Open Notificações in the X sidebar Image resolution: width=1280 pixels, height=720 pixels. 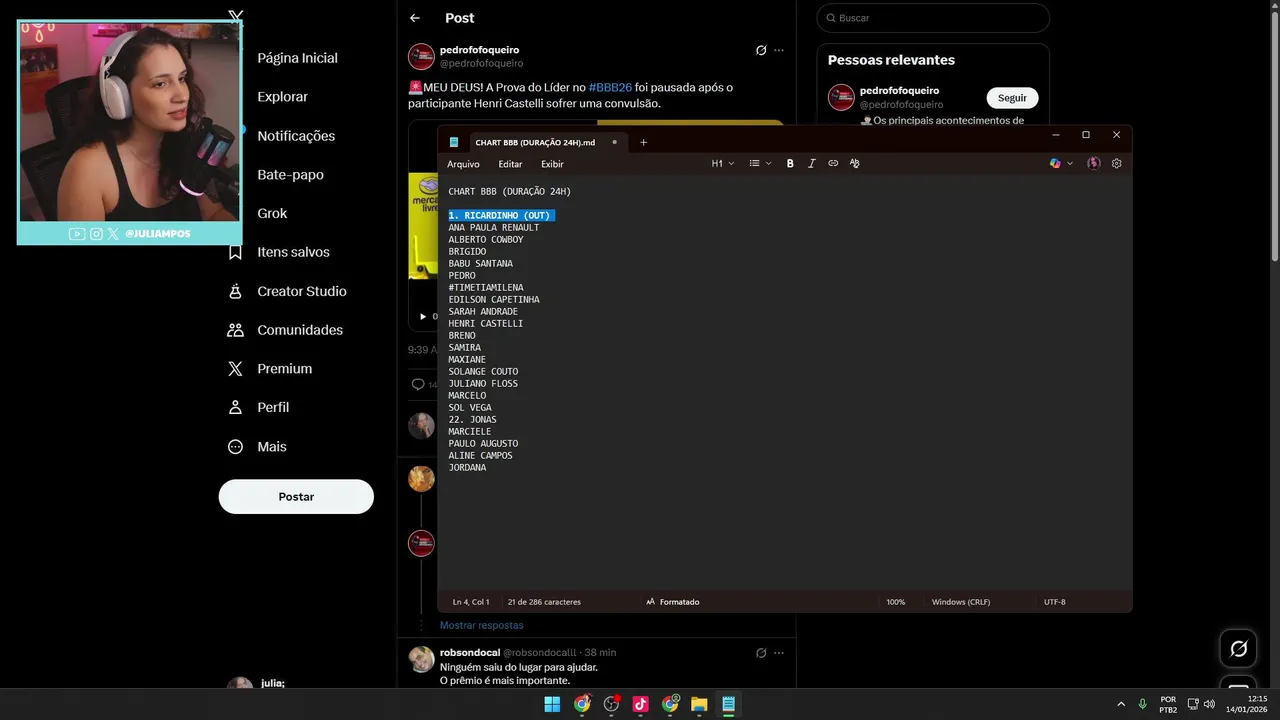pyautogui.click(x=296, y=136)
